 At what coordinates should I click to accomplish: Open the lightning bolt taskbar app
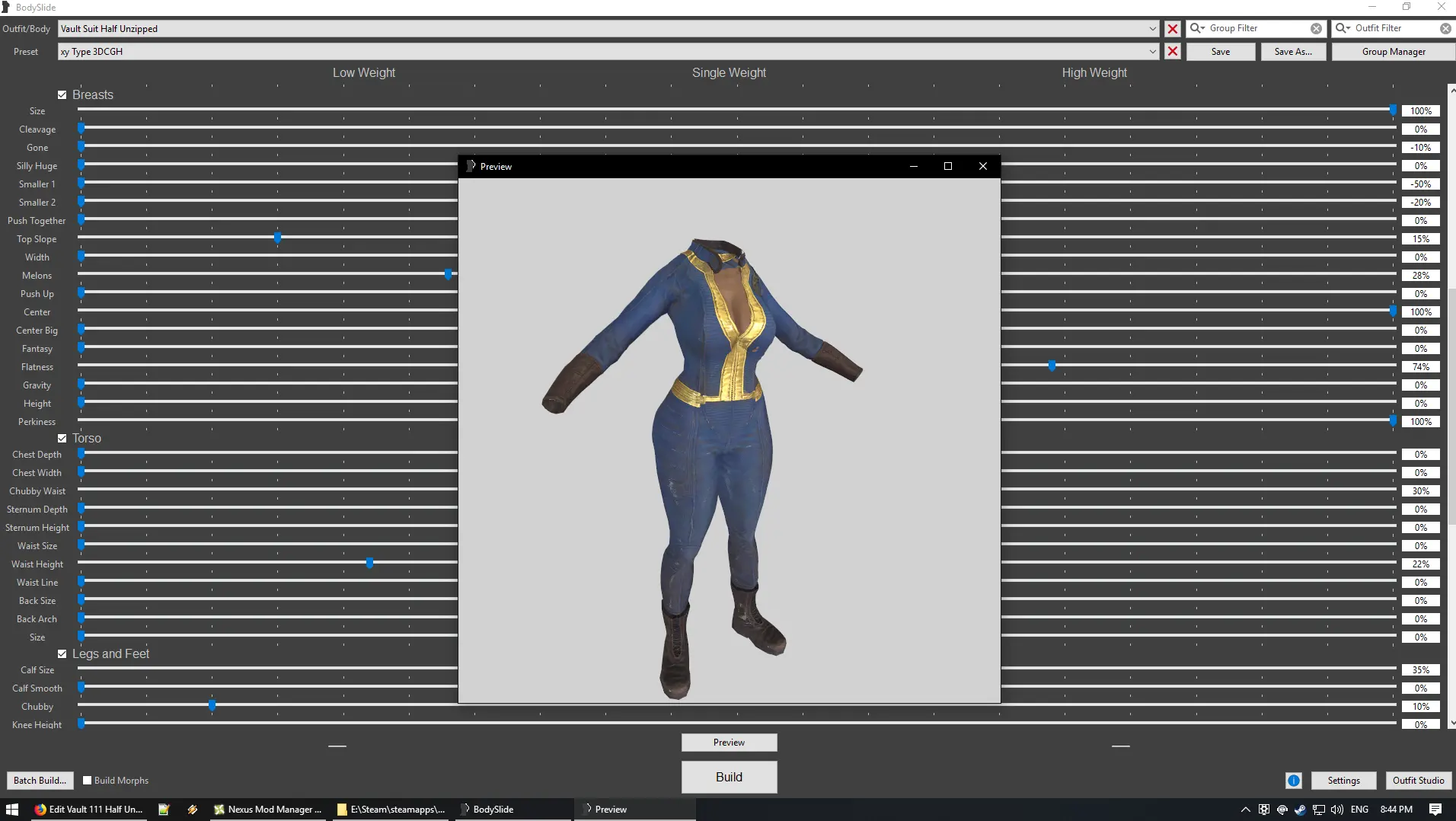point(192,810)
